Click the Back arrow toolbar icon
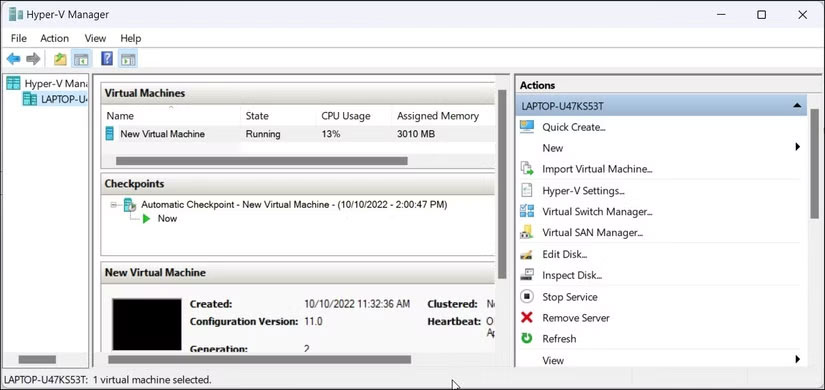Image resolution: width=825 pixels, height=390 pixels. [x=13, y=59]
